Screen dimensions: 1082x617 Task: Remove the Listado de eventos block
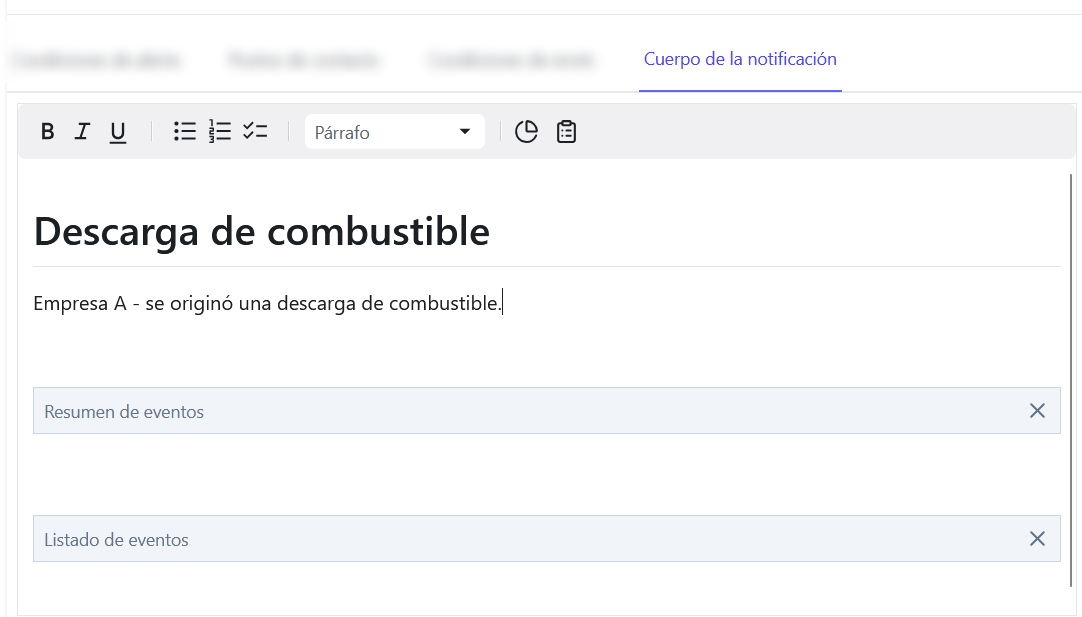point(1037,539)
